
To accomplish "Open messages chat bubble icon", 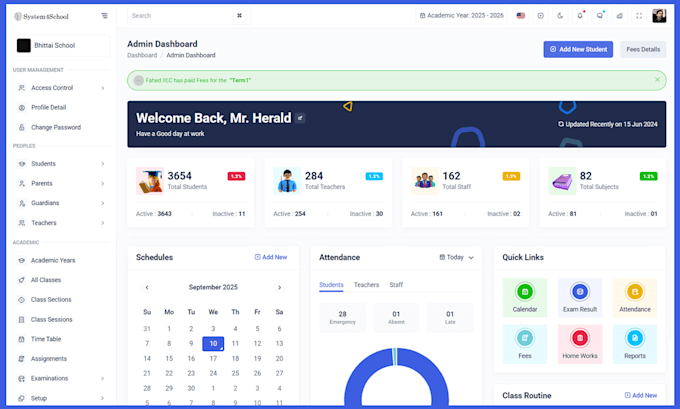I will click(600, 16).
